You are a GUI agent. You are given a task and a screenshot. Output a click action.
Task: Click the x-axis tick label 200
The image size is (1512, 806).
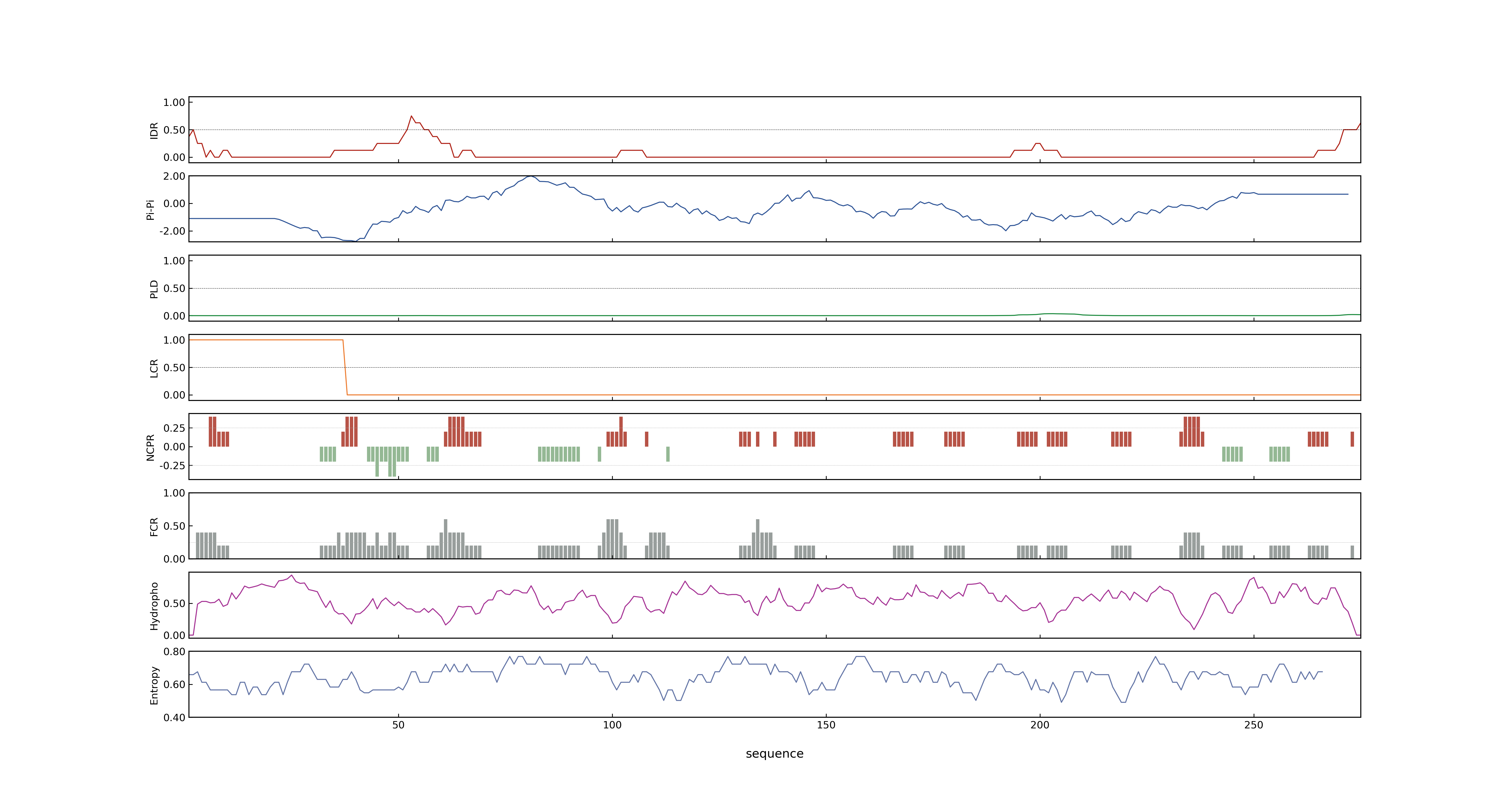[1040, 725]
